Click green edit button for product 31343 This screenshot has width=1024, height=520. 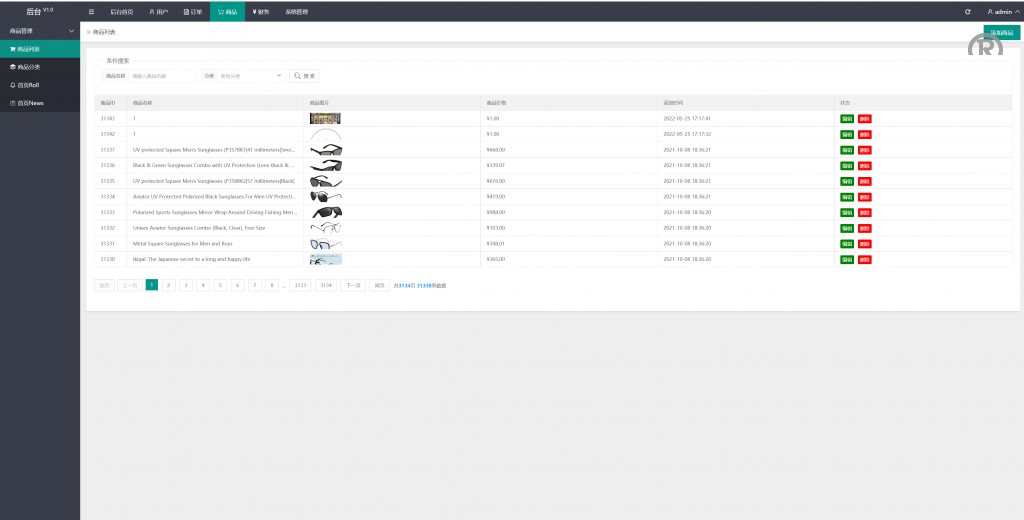pos(847,119)
